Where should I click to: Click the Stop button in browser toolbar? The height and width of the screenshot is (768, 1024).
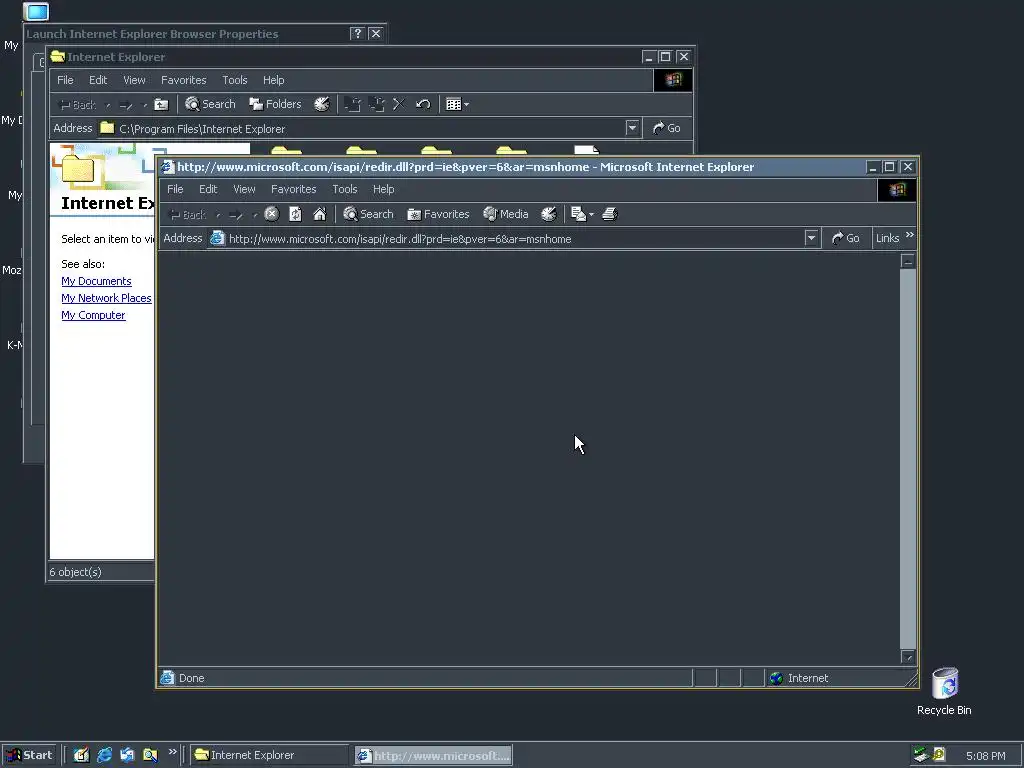pyautogui.click(x=272, y=214)
